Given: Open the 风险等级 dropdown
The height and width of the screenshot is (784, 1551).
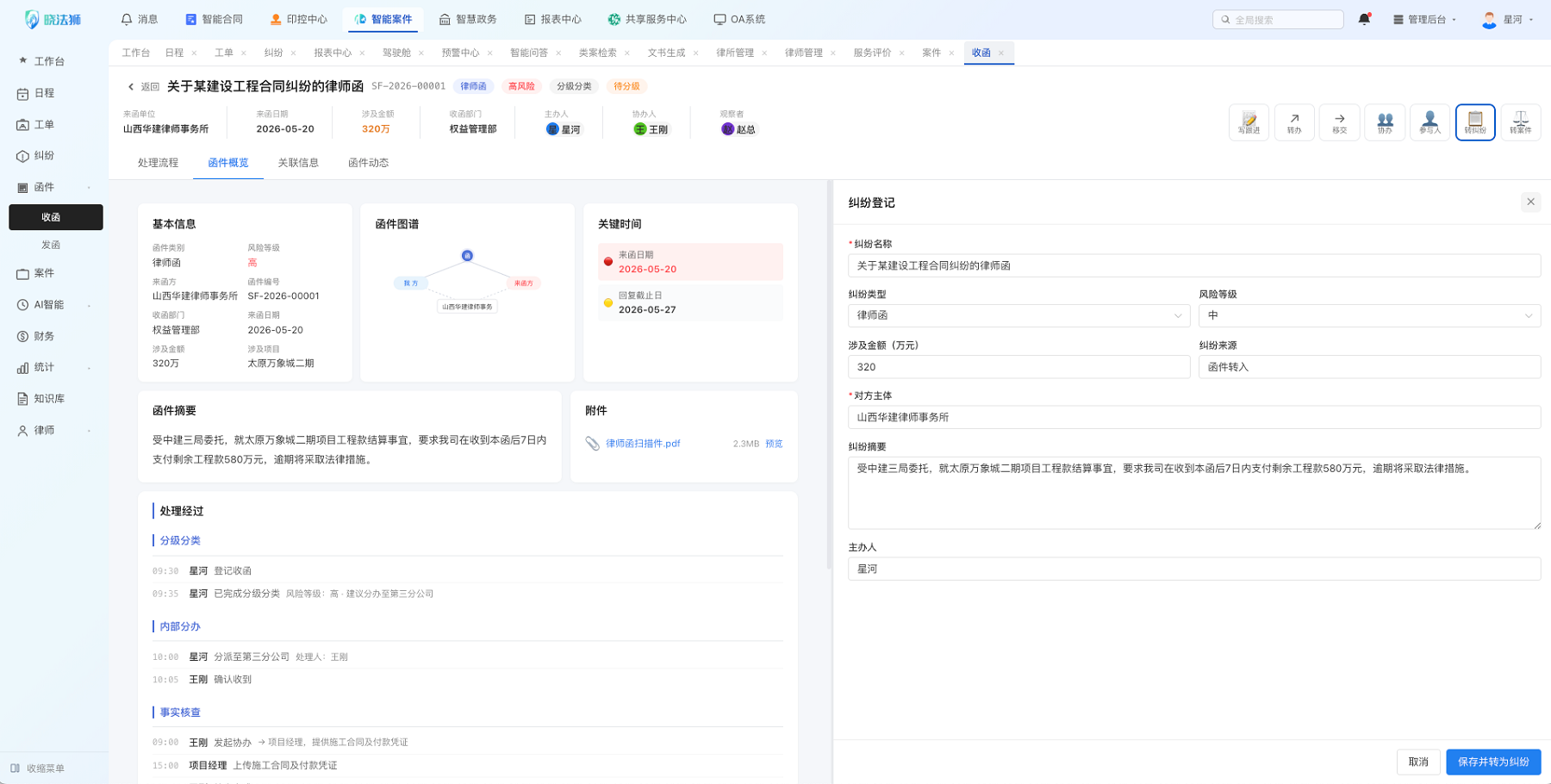Looking at the screenshot, I should 1369,315.
